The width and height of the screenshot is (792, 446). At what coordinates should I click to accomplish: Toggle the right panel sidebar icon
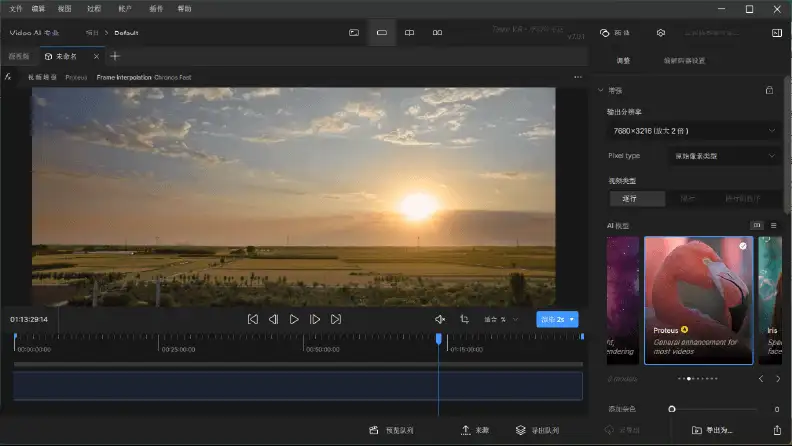(x=777, y=33)
